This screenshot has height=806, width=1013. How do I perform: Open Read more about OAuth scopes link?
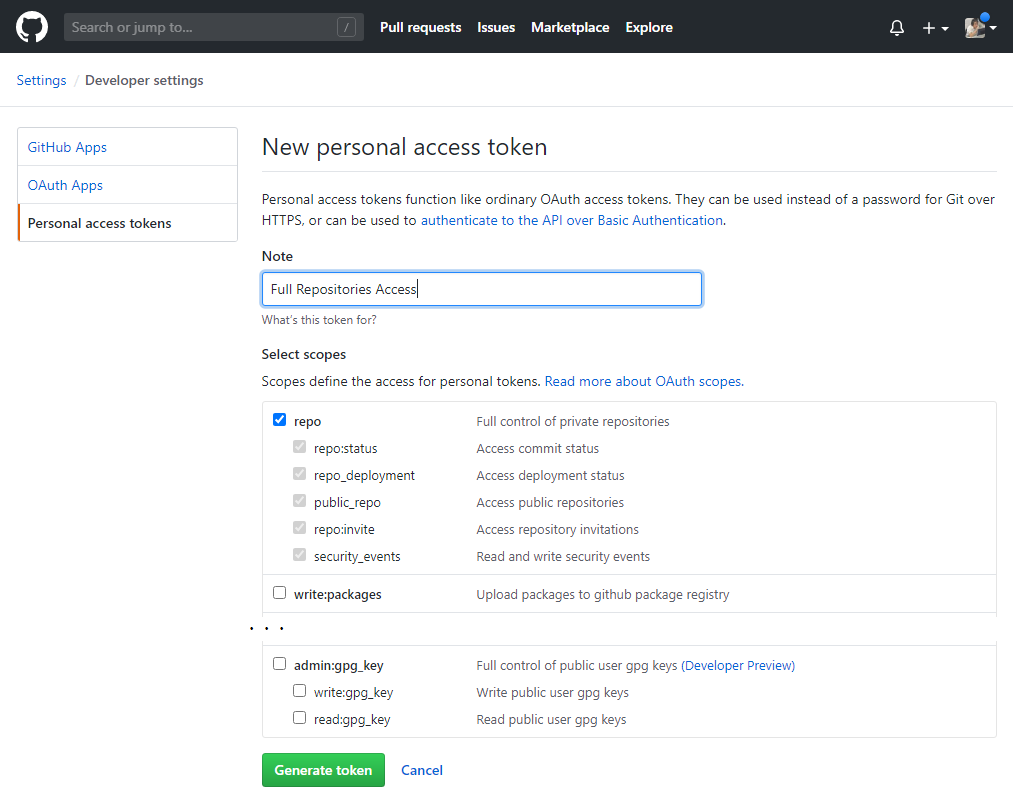coord(643,381)
